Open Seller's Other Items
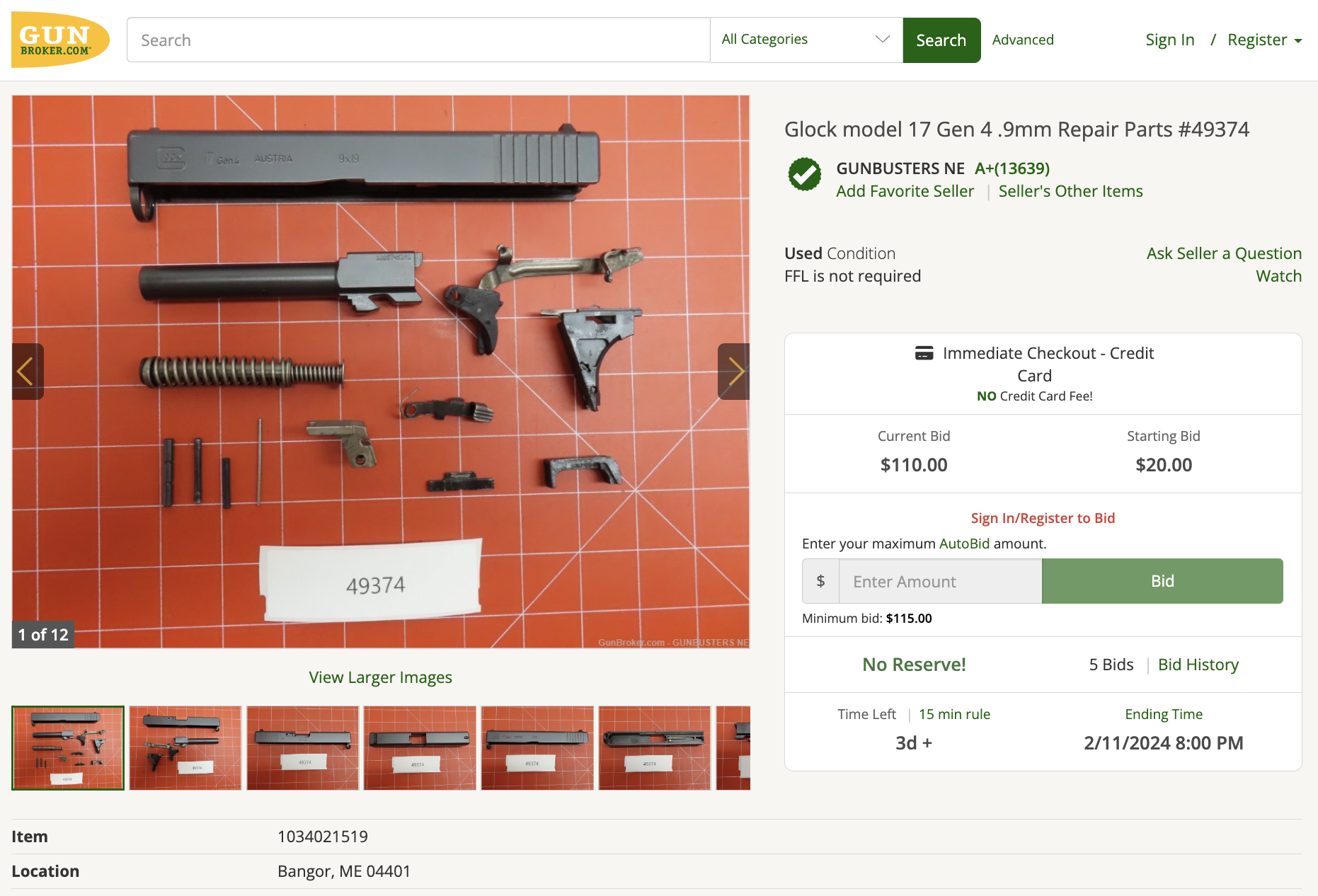 click(1070, 191)
